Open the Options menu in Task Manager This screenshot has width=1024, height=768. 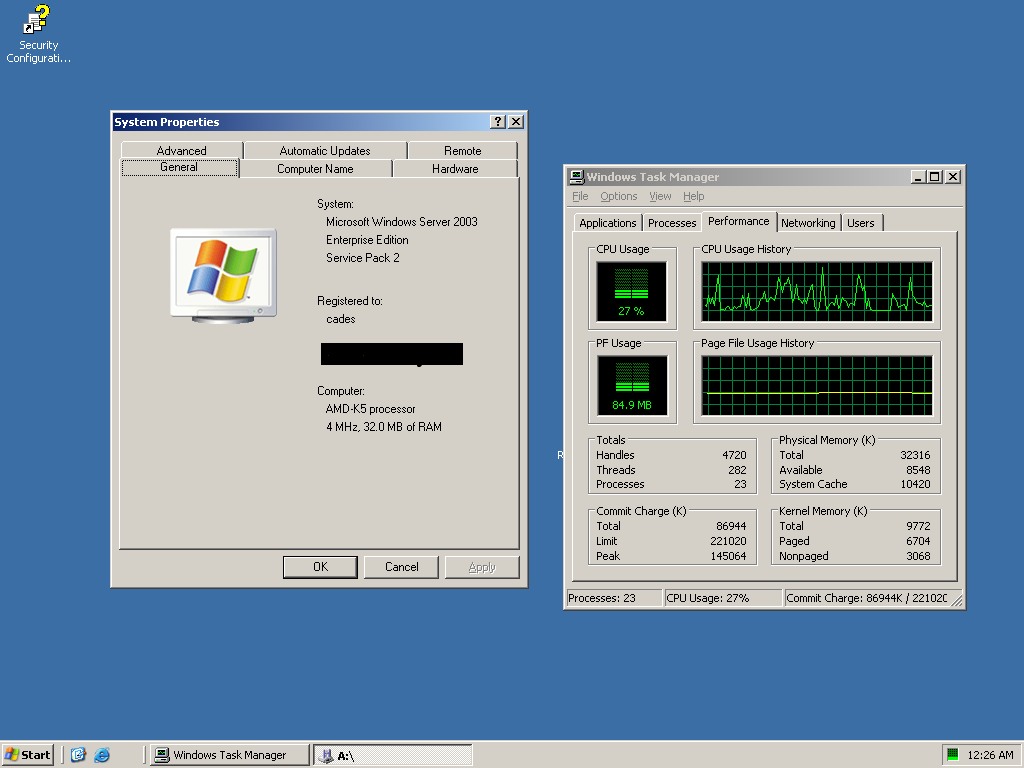[618, 196]
